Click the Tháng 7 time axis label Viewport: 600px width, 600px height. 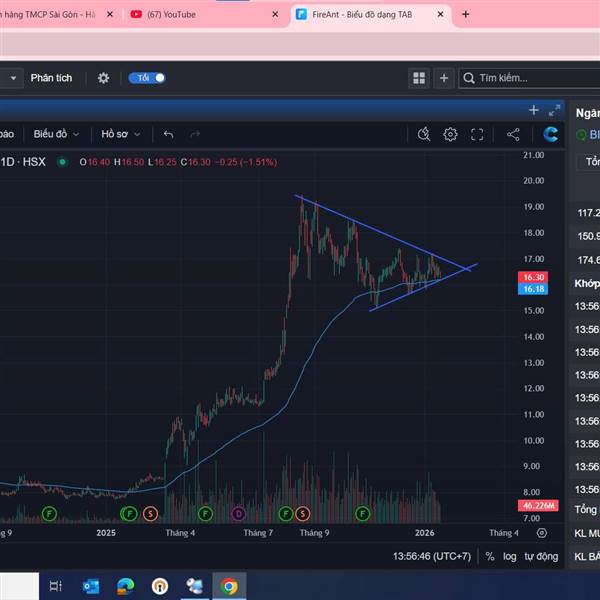coord(258,533)
